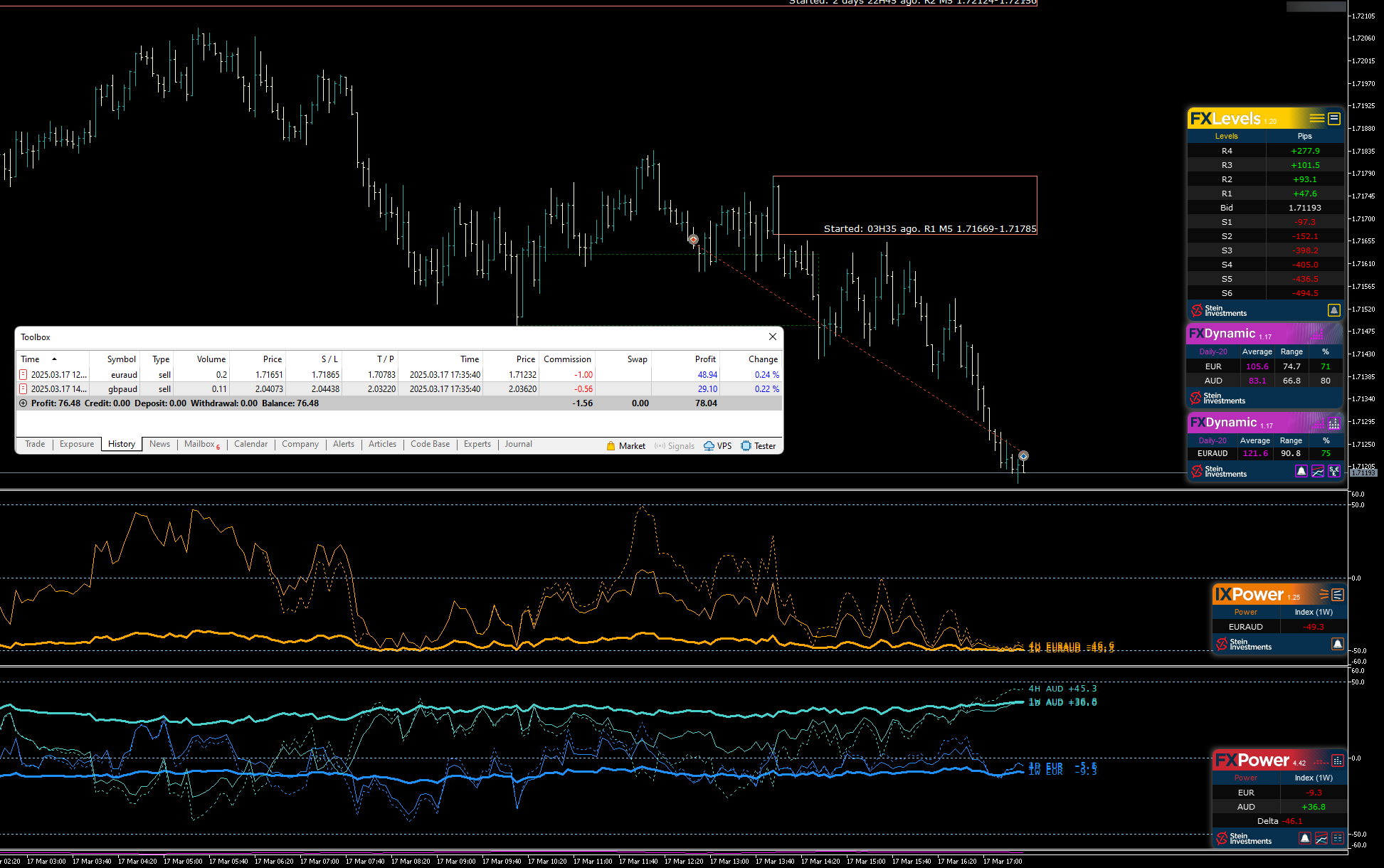Click the FXPower chart lines icon

(1321, 839)
